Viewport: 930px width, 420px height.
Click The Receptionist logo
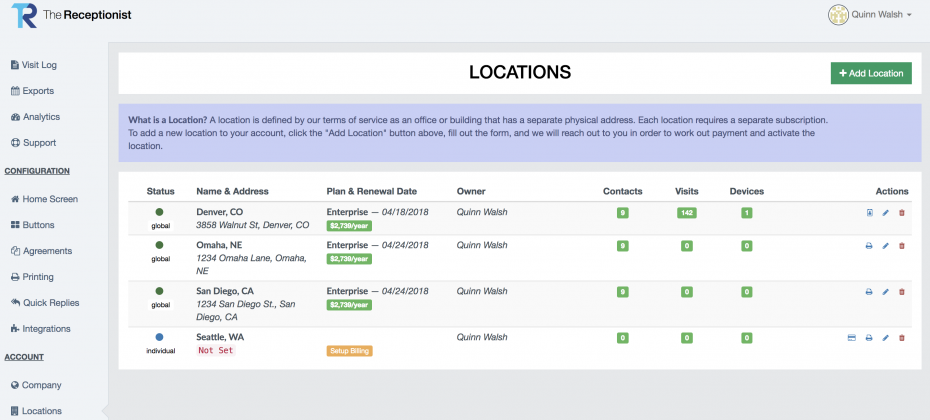point(71,15)
